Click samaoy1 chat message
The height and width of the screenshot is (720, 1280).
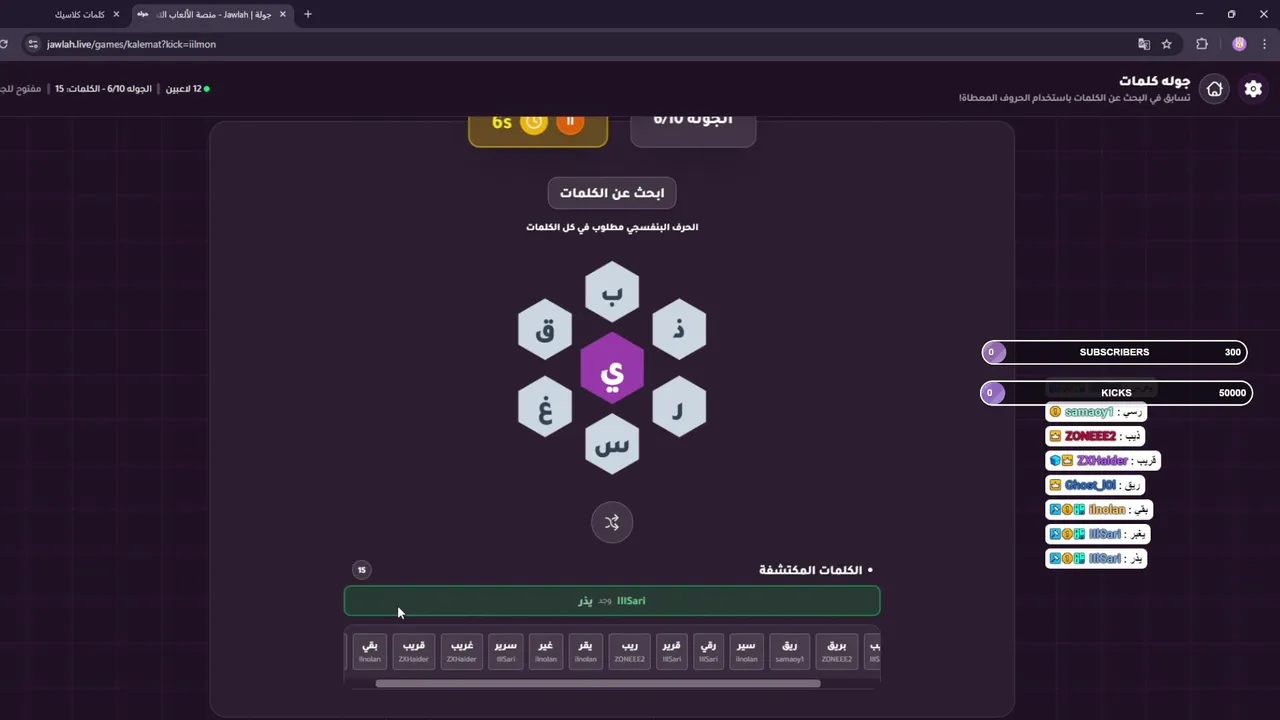1095,412
